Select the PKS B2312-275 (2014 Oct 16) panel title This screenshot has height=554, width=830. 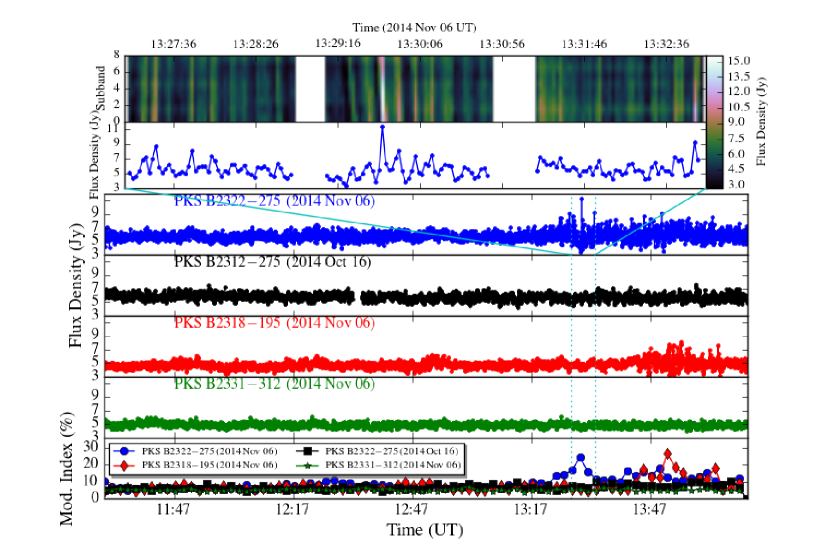(x=274, y=263)
